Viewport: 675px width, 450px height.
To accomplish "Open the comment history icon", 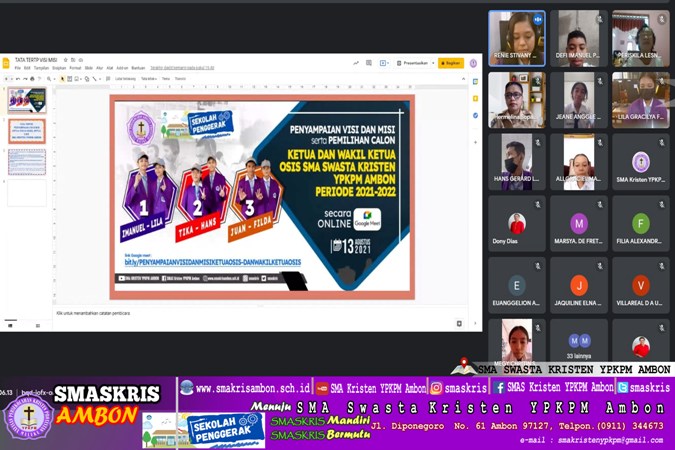I will tap(368, 63).
